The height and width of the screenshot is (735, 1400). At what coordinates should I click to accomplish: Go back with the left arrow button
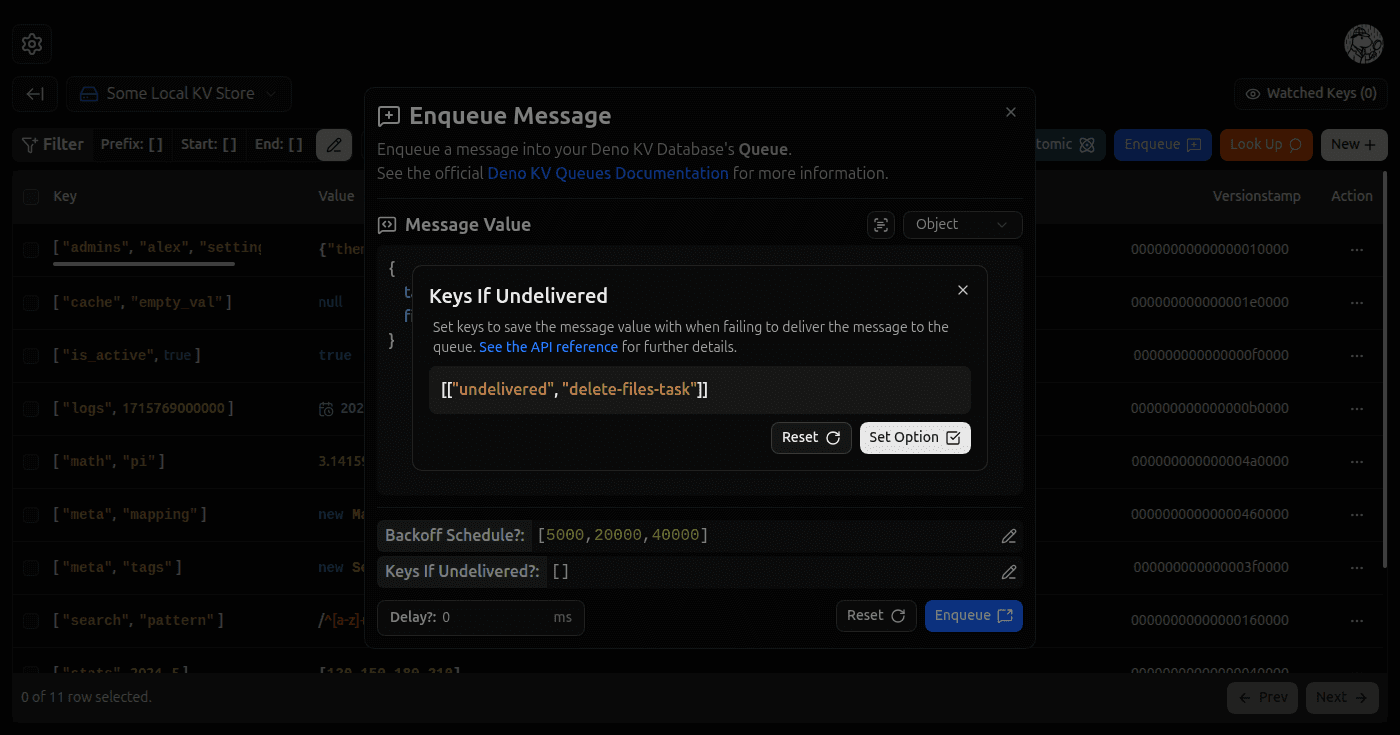pyautogui.click(x=35, y=94)
